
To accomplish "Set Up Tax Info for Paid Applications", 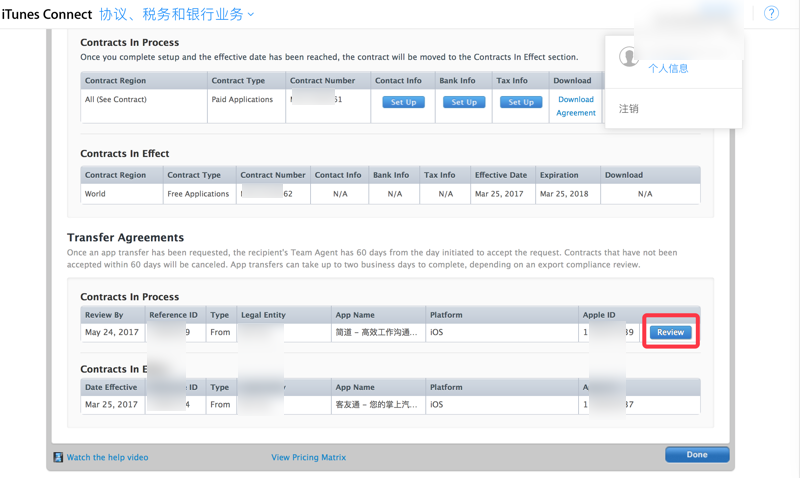I will [521, 102].
